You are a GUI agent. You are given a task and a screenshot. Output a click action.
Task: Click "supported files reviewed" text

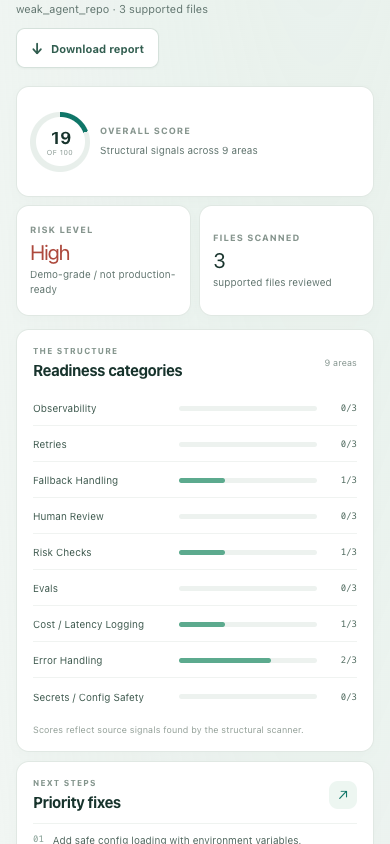(272, 283)
